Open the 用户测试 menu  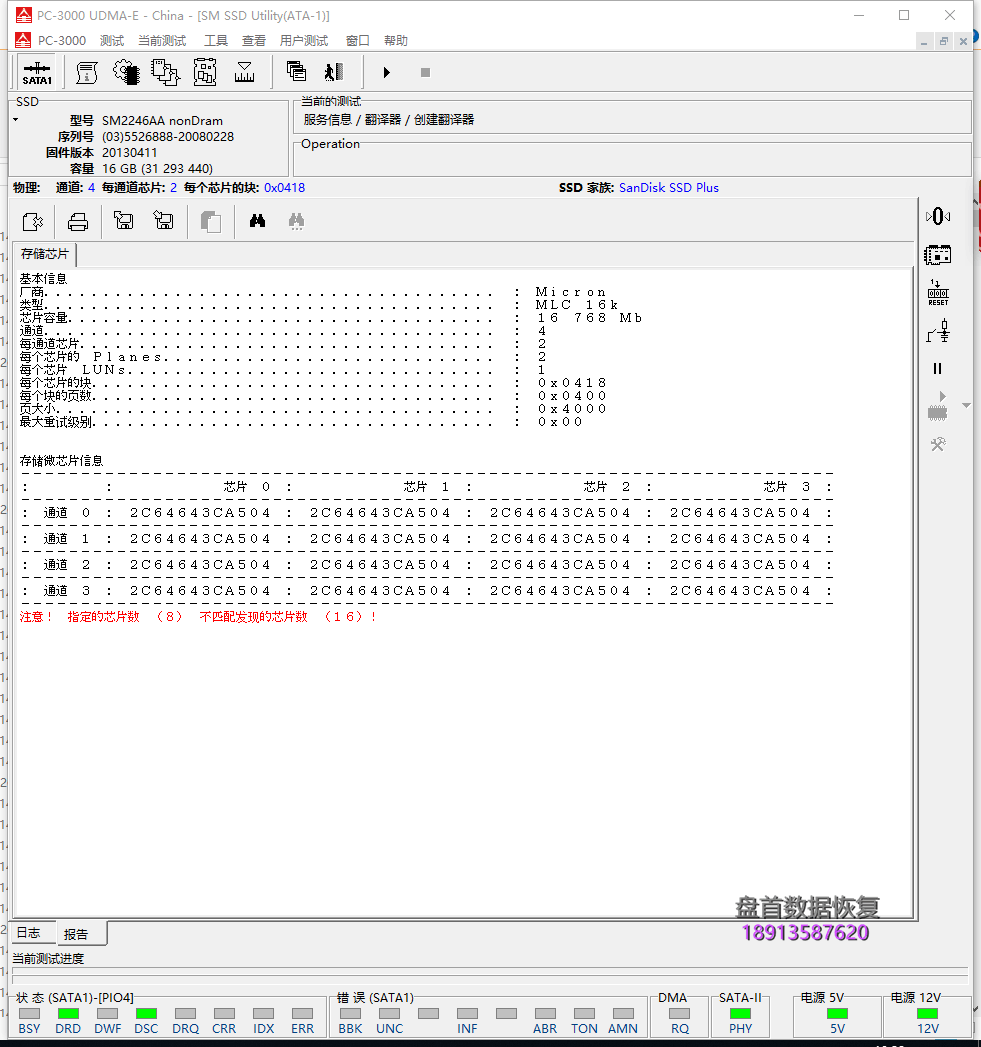pos(304,41)
